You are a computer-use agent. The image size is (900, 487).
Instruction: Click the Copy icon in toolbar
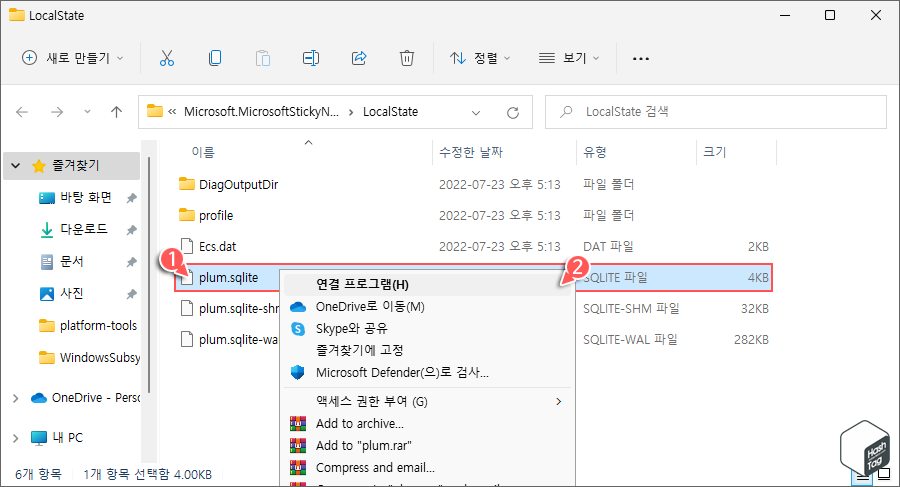click(x=215, y=58)
